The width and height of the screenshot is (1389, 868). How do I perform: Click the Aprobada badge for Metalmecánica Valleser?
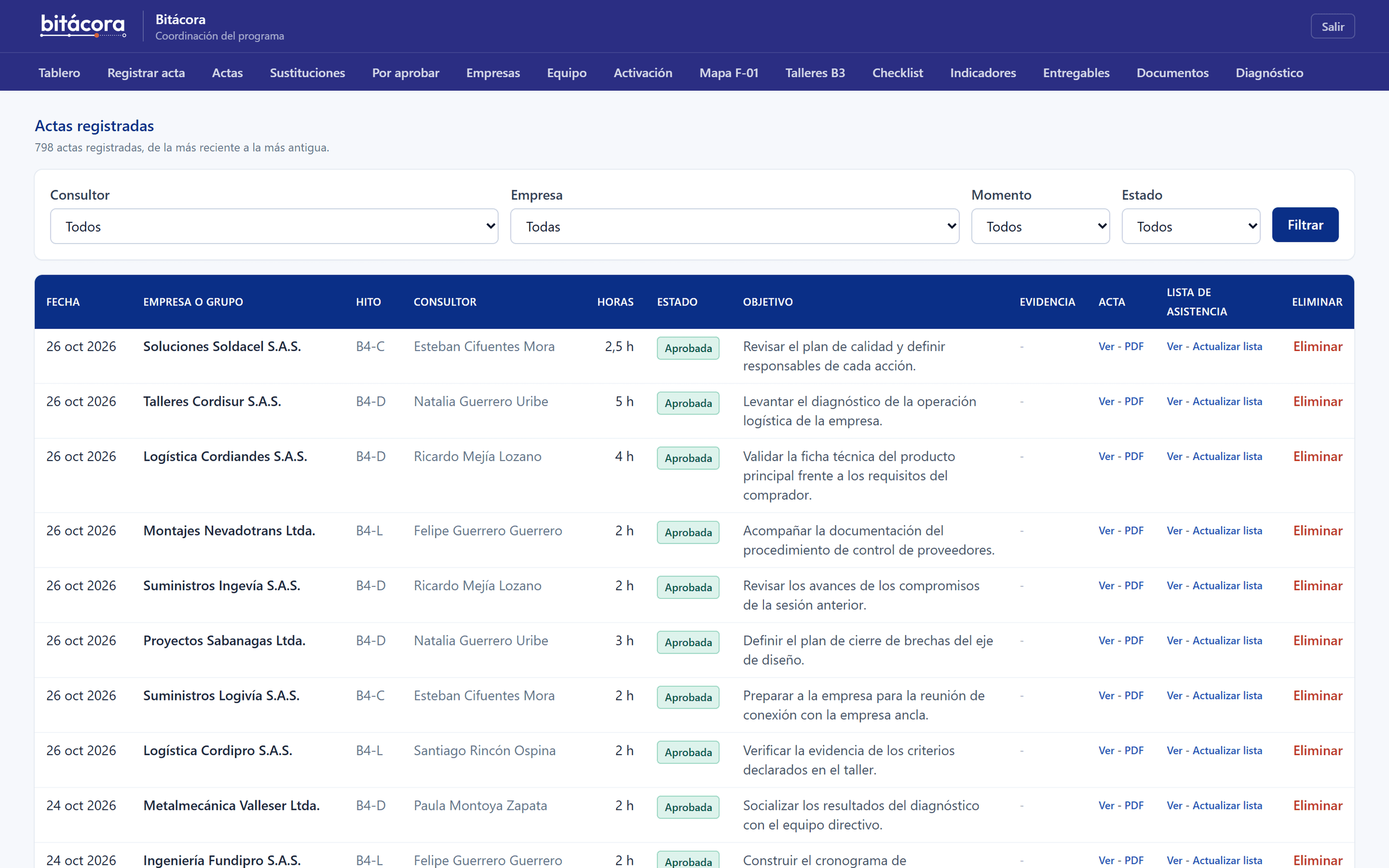click(687, 808)
